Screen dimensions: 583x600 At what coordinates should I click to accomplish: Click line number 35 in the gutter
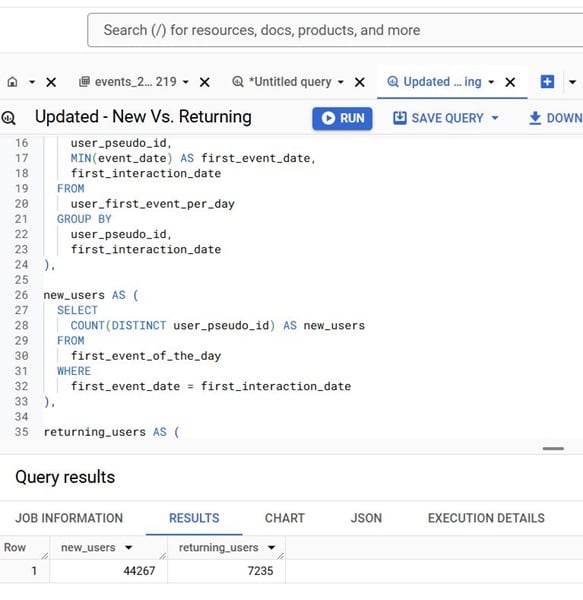(21, 432)
